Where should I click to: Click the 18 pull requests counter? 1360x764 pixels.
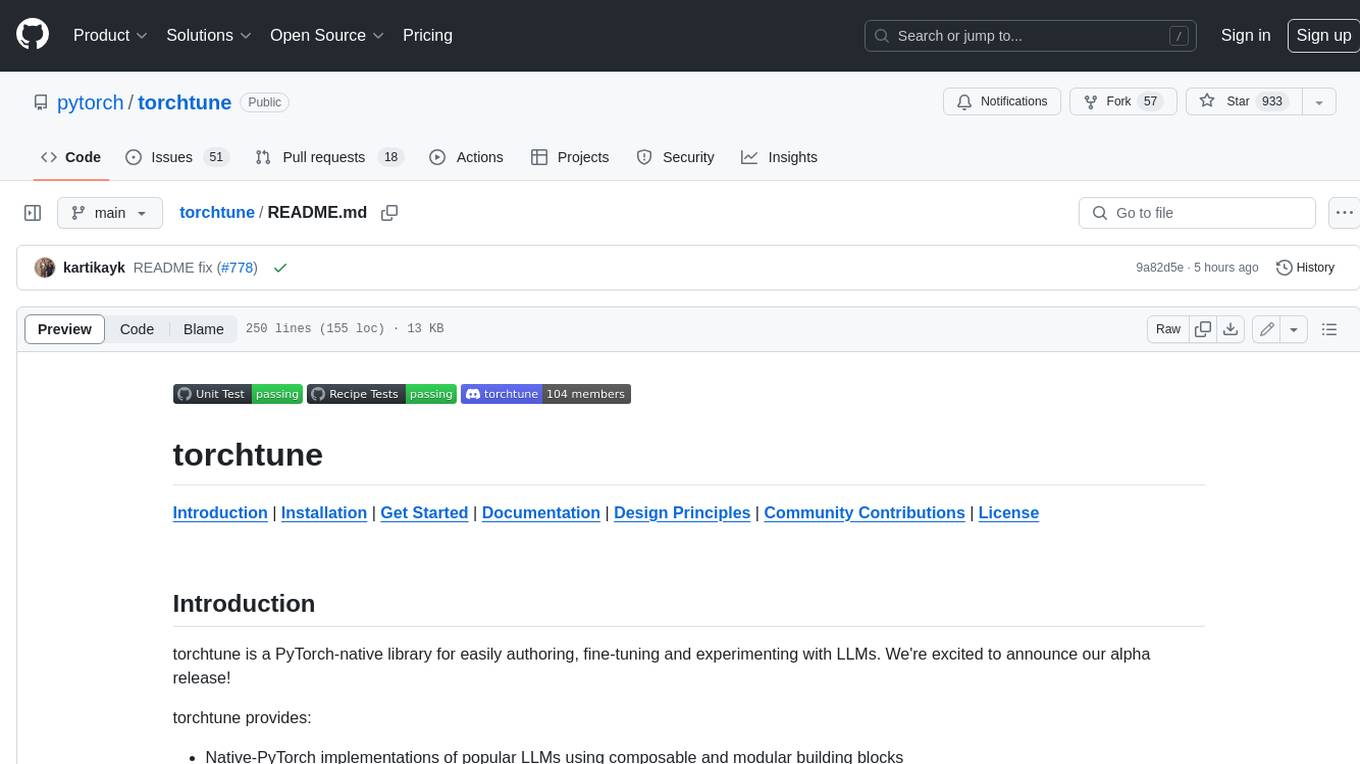click(391, 157)
